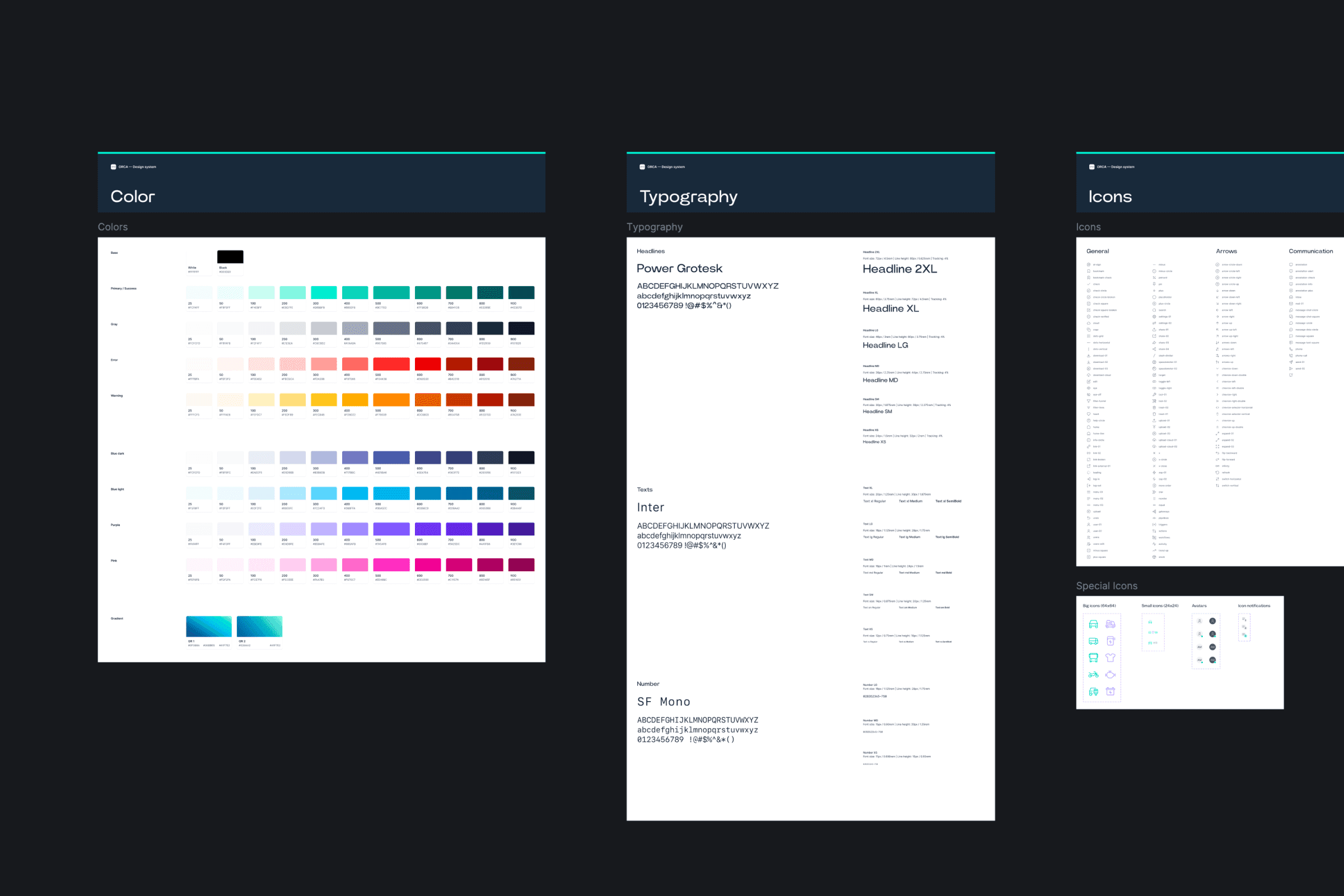The height and width of the screenshot is (896, 1344).
Task: Click the Power Grotesk font title
Action: click(679, 269)
